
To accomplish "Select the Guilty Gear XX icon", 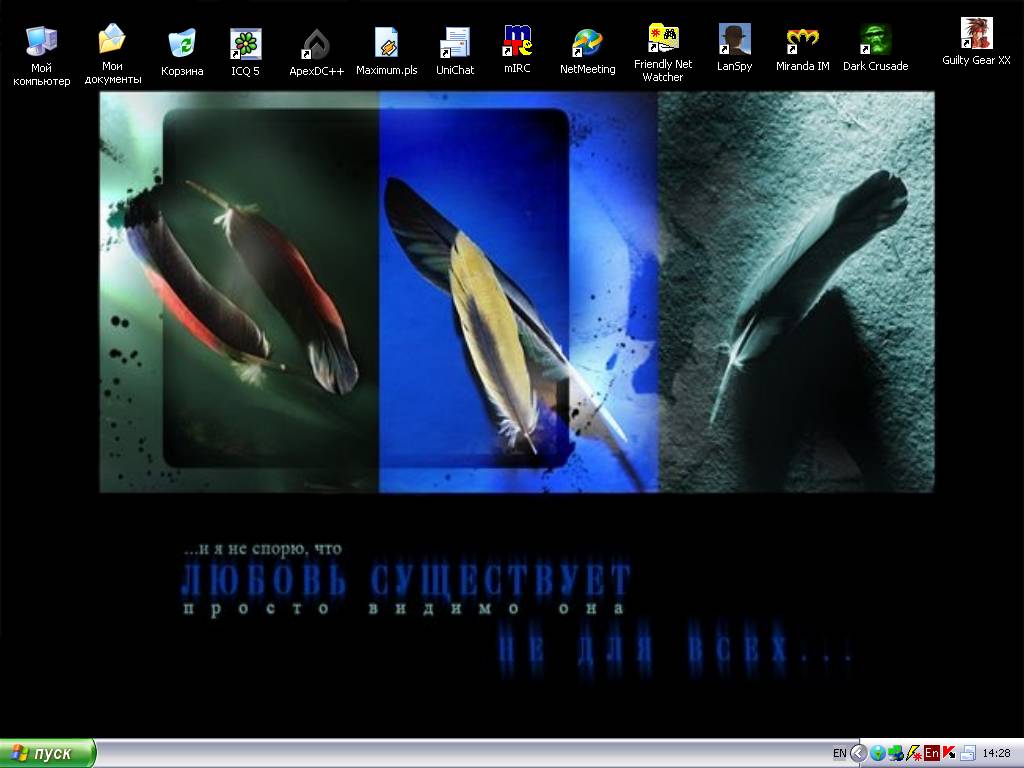I will tap(976, 34).
